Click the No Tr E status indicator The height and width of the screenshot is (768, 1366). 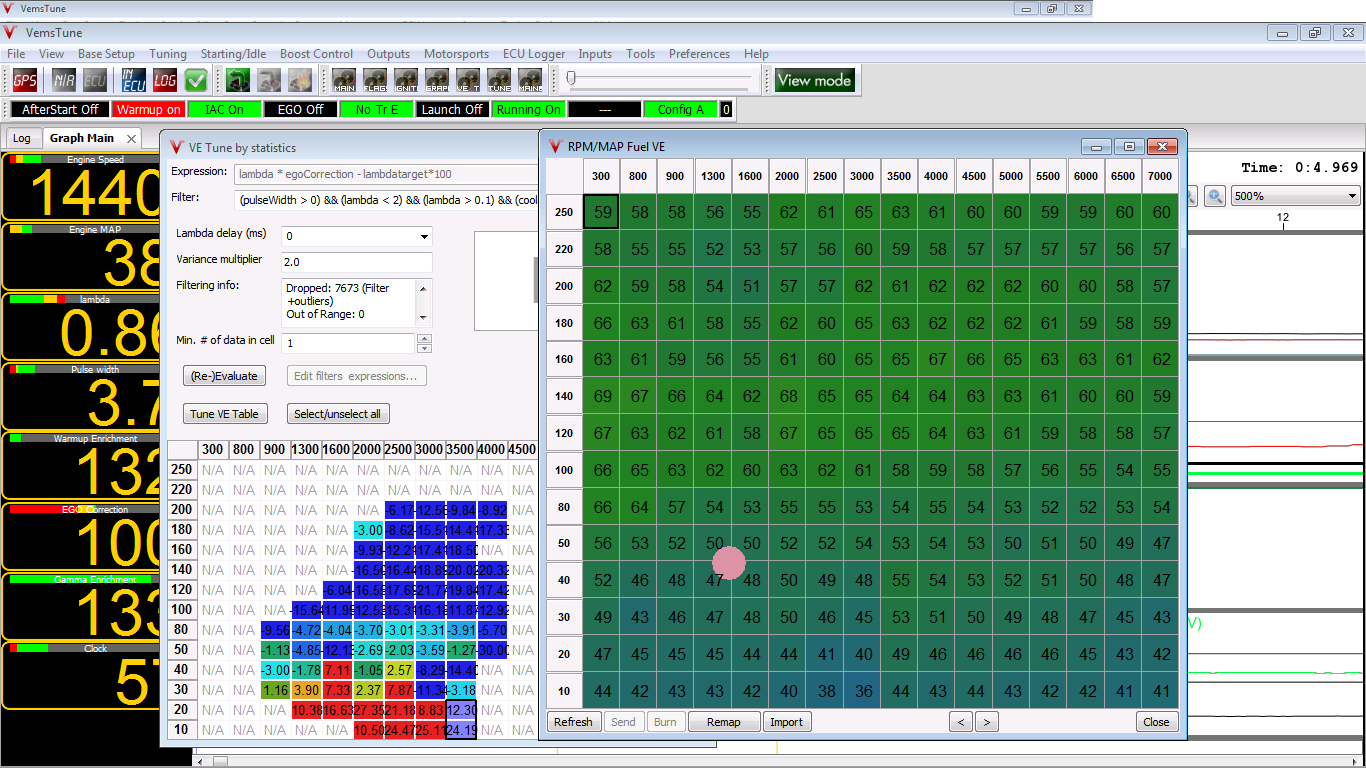coord(376,109)
